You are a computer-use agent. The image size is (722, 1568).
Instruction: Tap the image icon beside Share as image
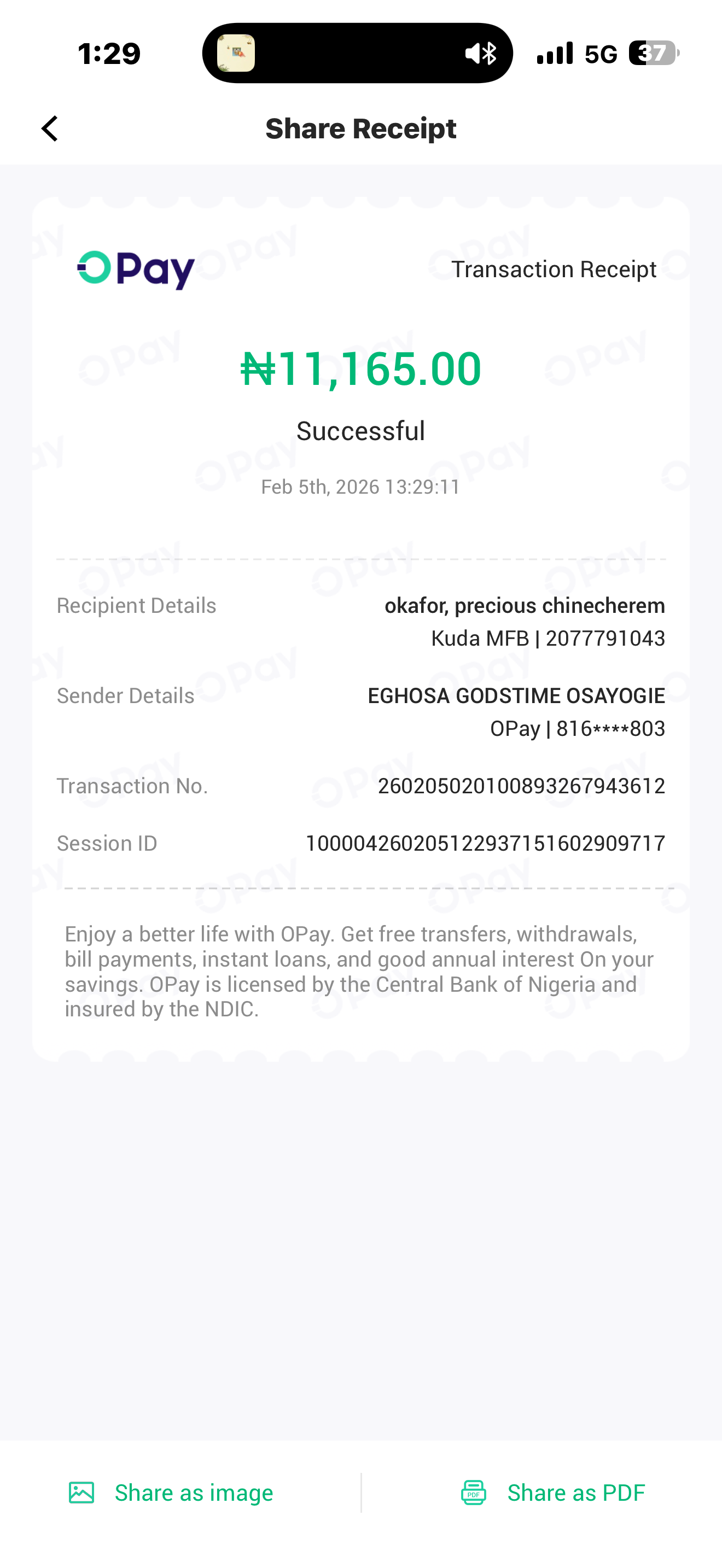tap(81, 1493)
